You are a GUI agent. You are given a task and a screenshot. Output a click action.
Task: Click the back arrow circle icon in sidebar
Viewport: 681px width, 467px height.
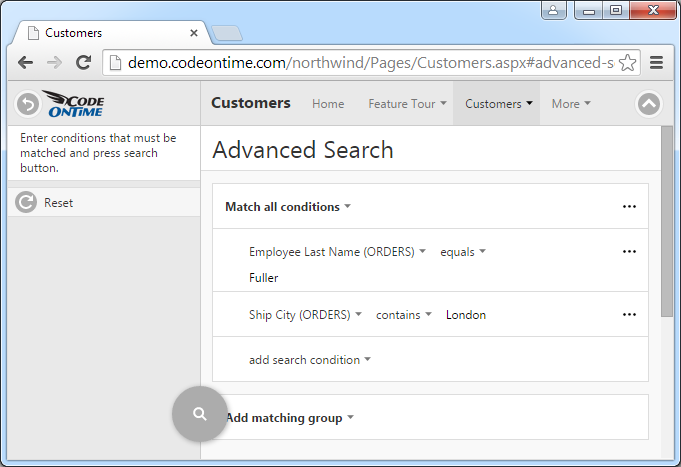point(27,103)
